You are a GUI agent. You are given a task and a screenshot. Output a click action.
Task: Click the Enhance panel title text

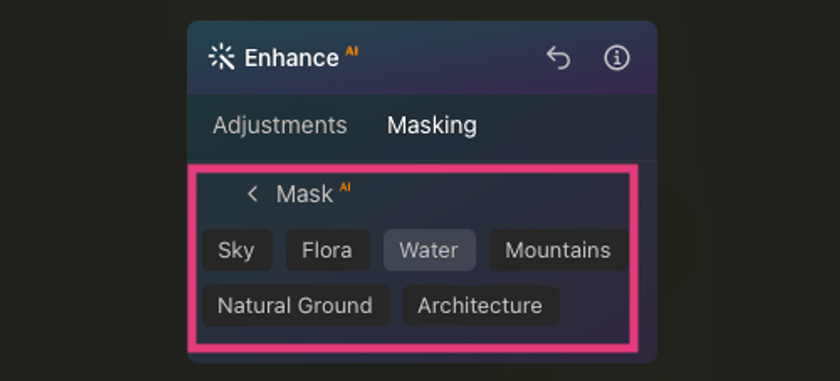pos(291,58)
